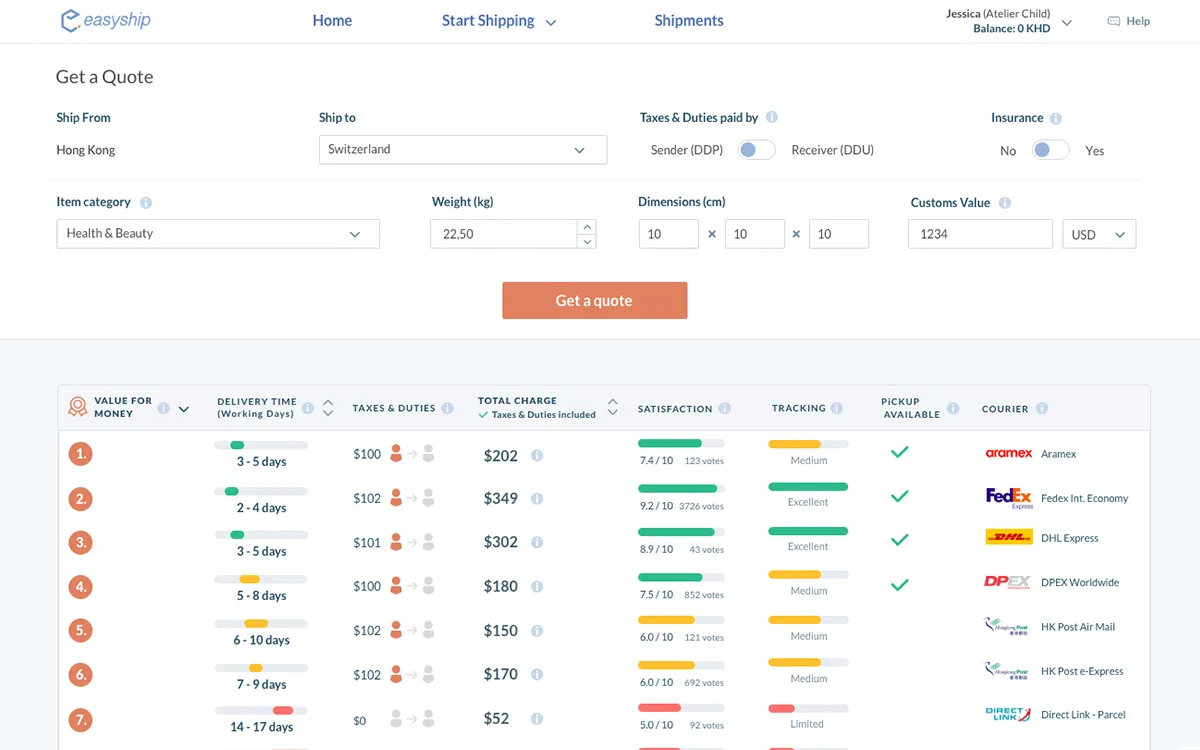Click the Value for Money ribbon icon
The image size is (1200, 750).
tap(77, 407)
